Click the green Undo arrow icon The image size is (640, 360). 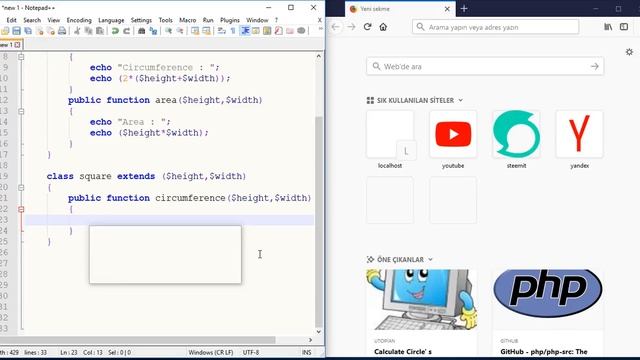(x=115, y=31)
